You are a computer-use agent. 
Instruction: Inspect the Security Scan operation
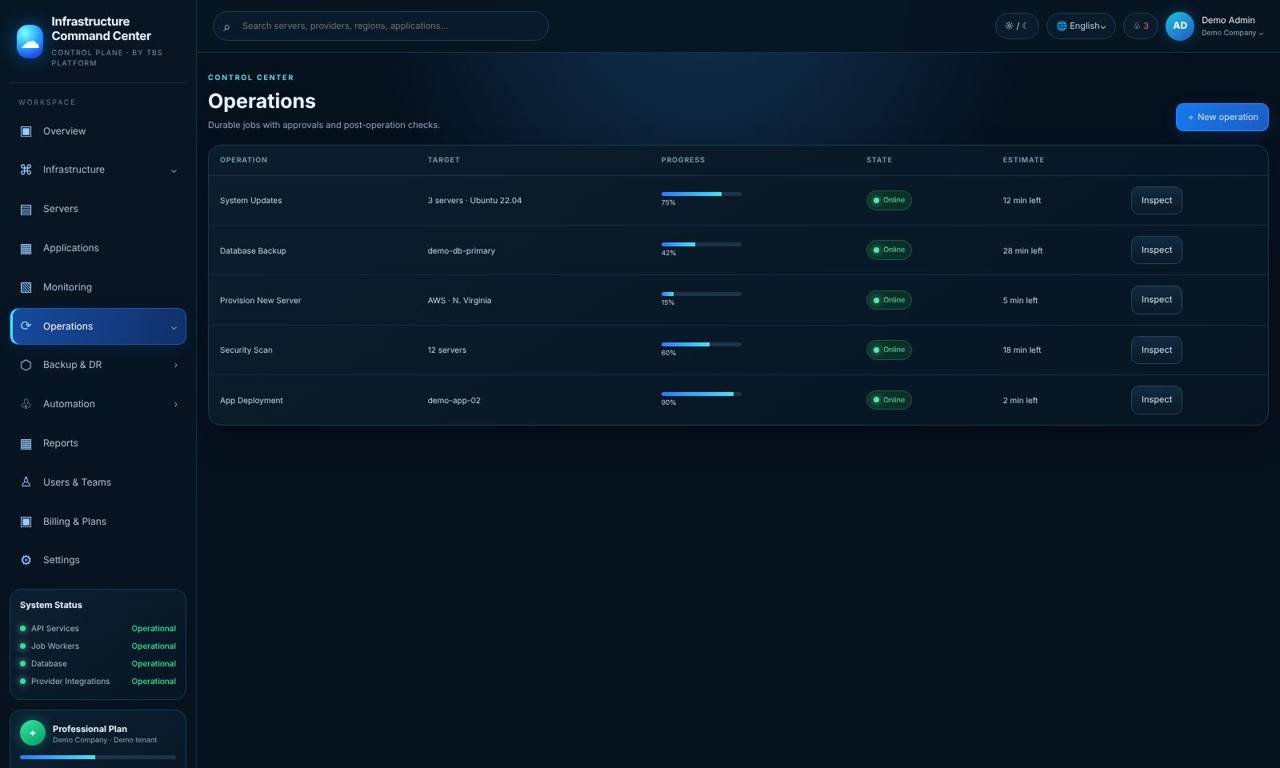click(1156, 350)
